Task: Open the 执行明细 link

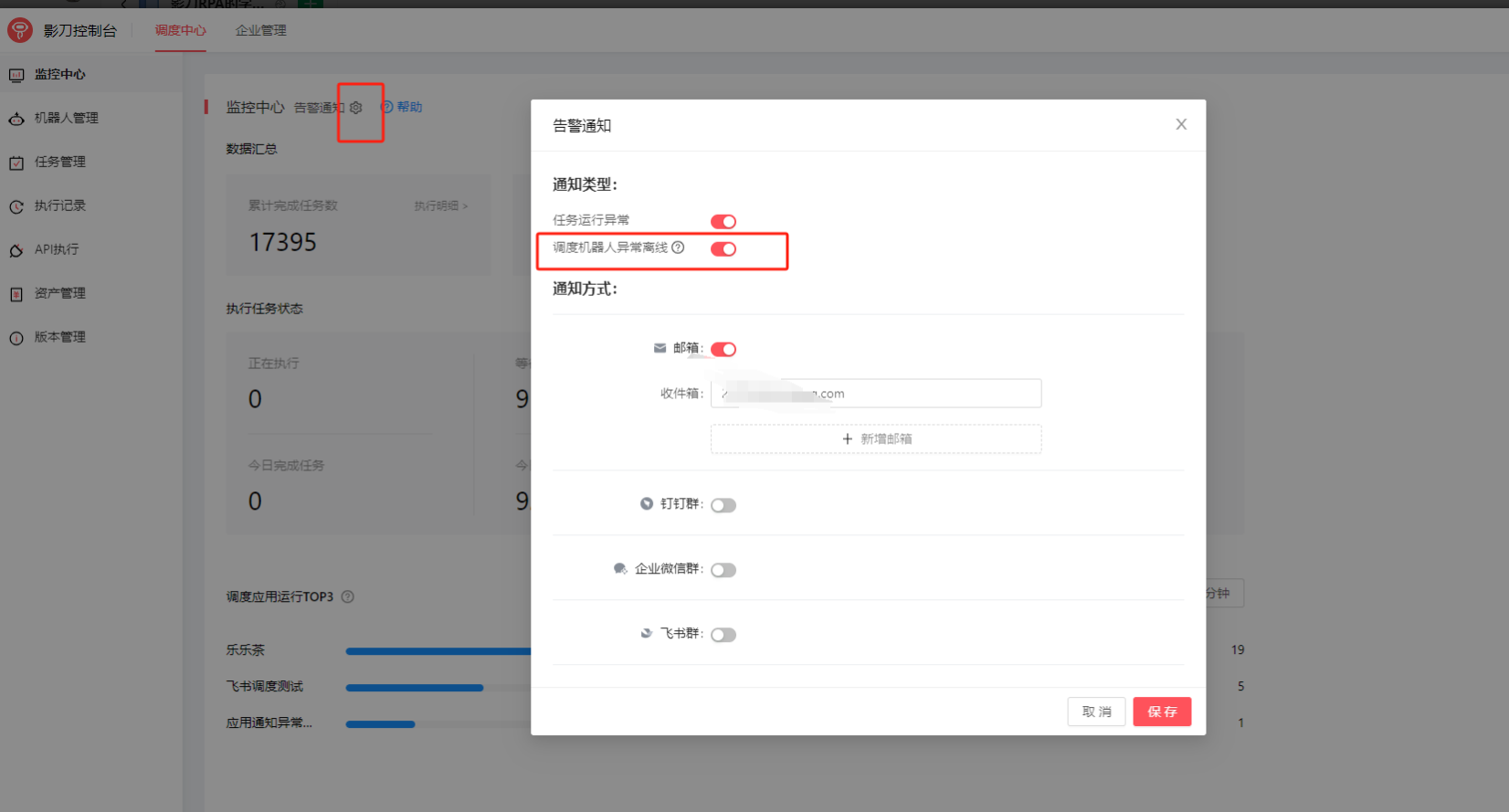Action: 441,206
